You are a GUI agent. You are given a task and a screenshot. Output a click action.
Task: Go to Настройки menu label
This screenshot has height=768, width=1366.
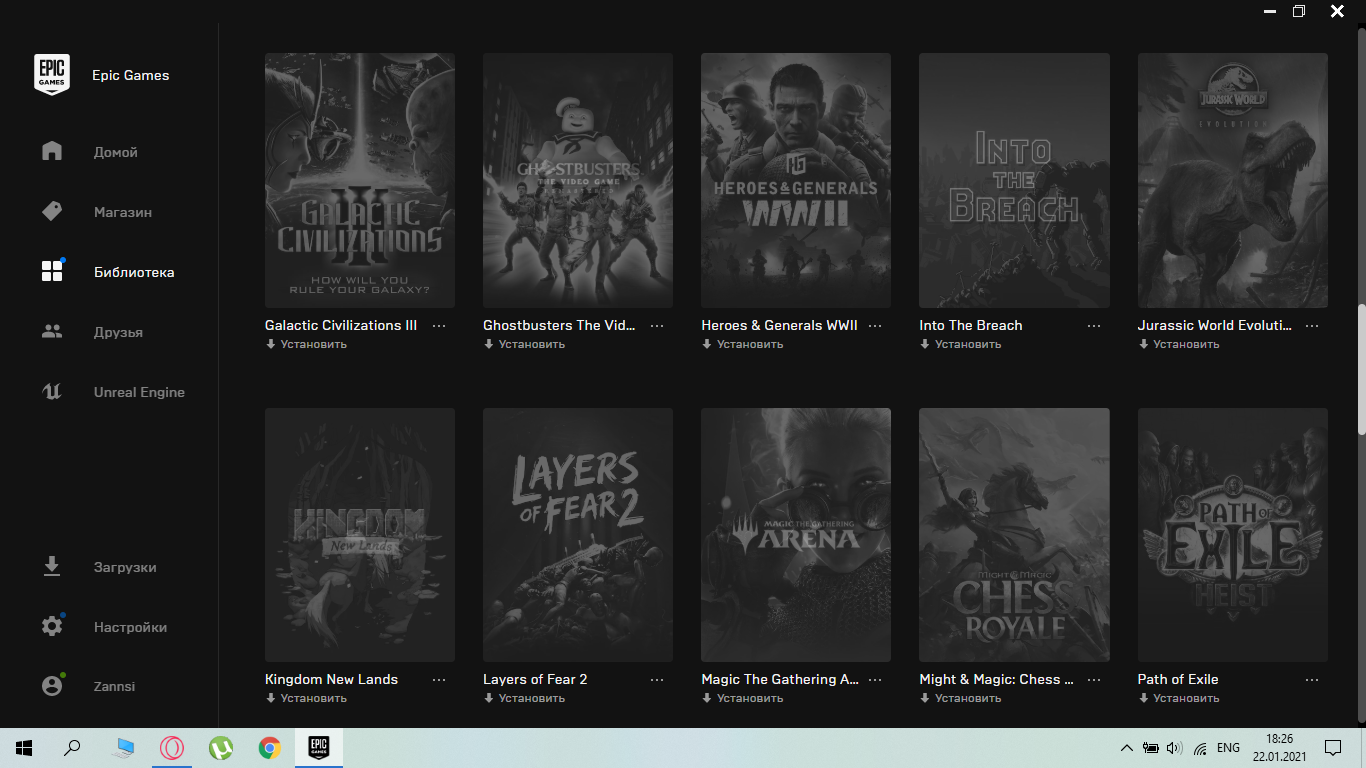130,627
